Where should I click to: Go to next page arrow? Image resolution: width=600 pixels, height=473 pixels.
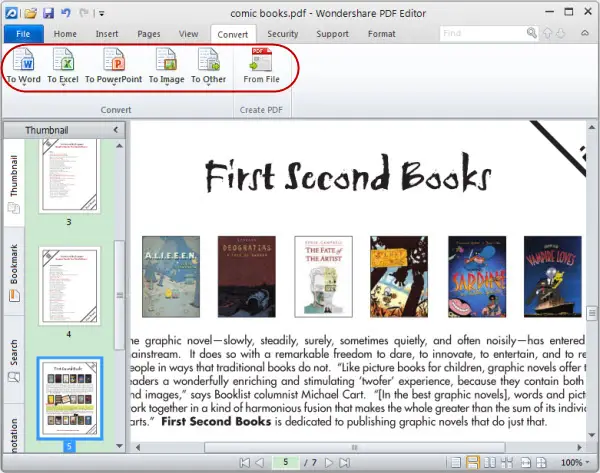tap(328, 463)
